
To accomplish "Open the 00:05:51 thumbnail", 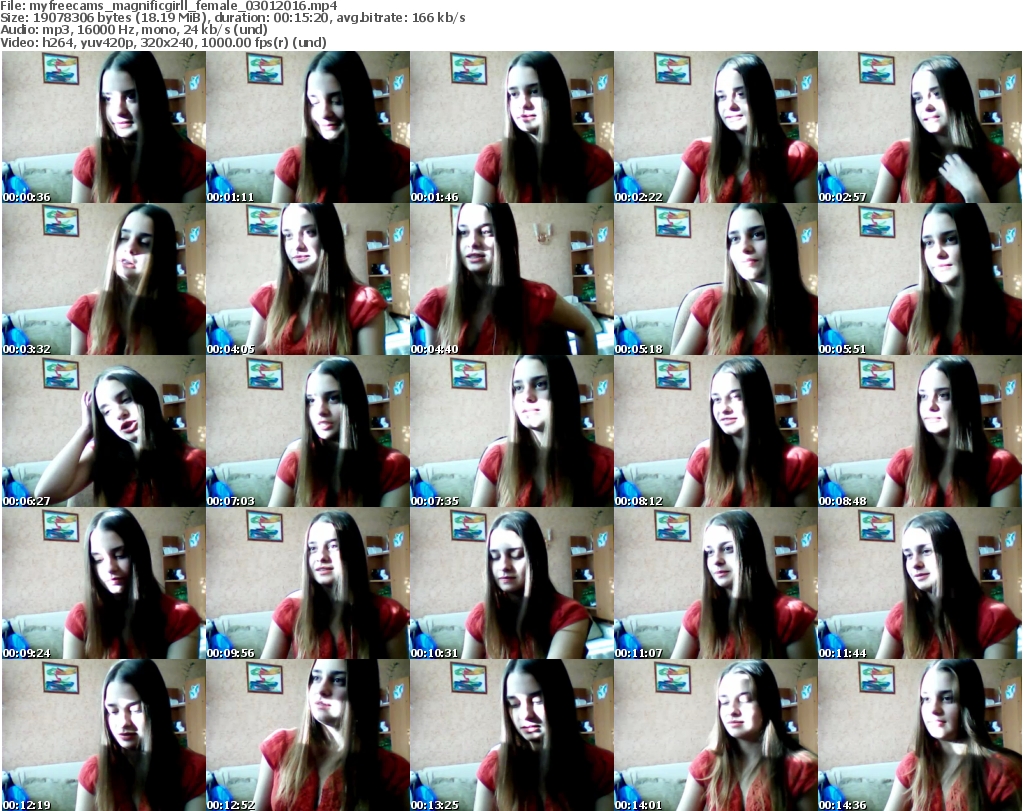I will coord(920,279).
